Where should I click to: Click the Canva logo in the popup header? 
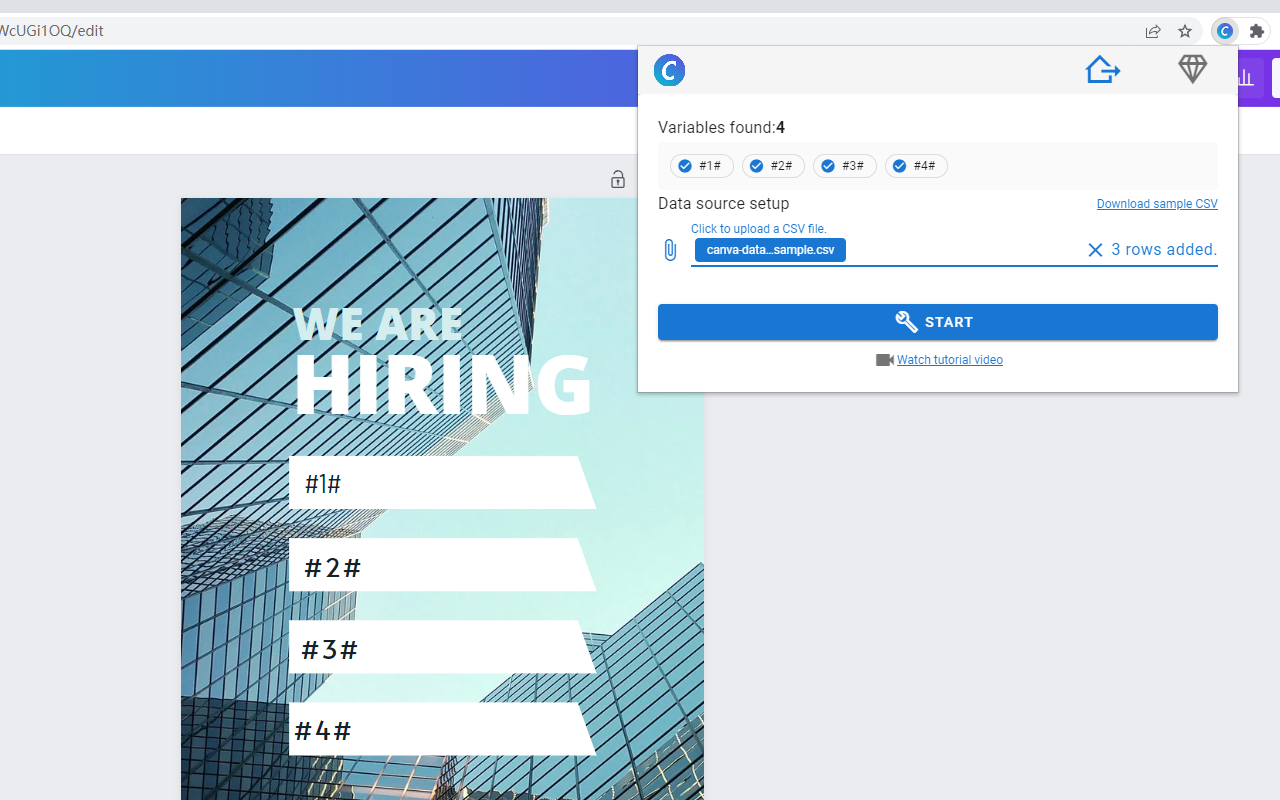coord(669,70)
